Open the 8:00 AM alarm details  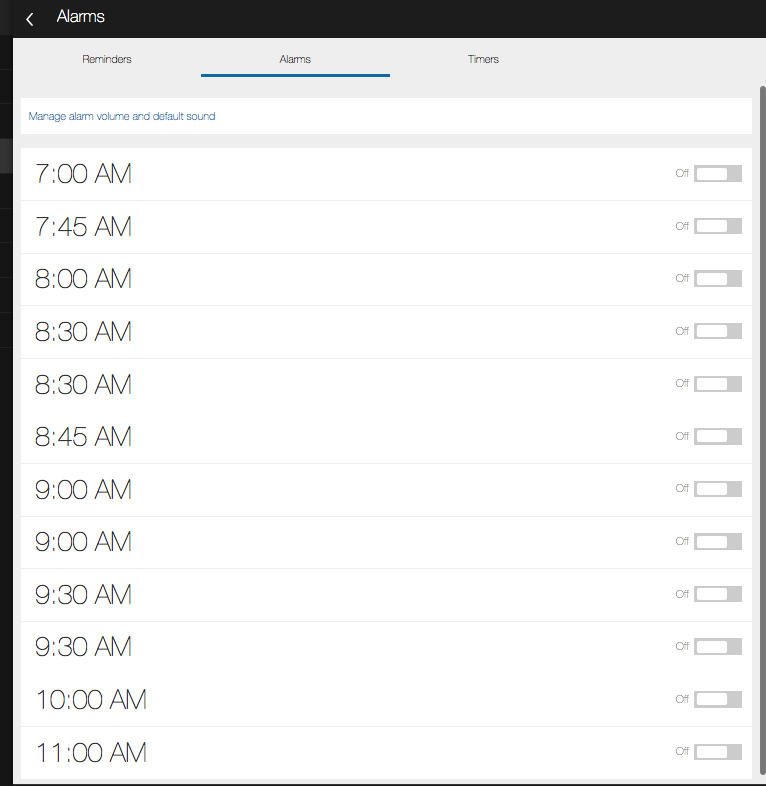click(x=83, y=279)
